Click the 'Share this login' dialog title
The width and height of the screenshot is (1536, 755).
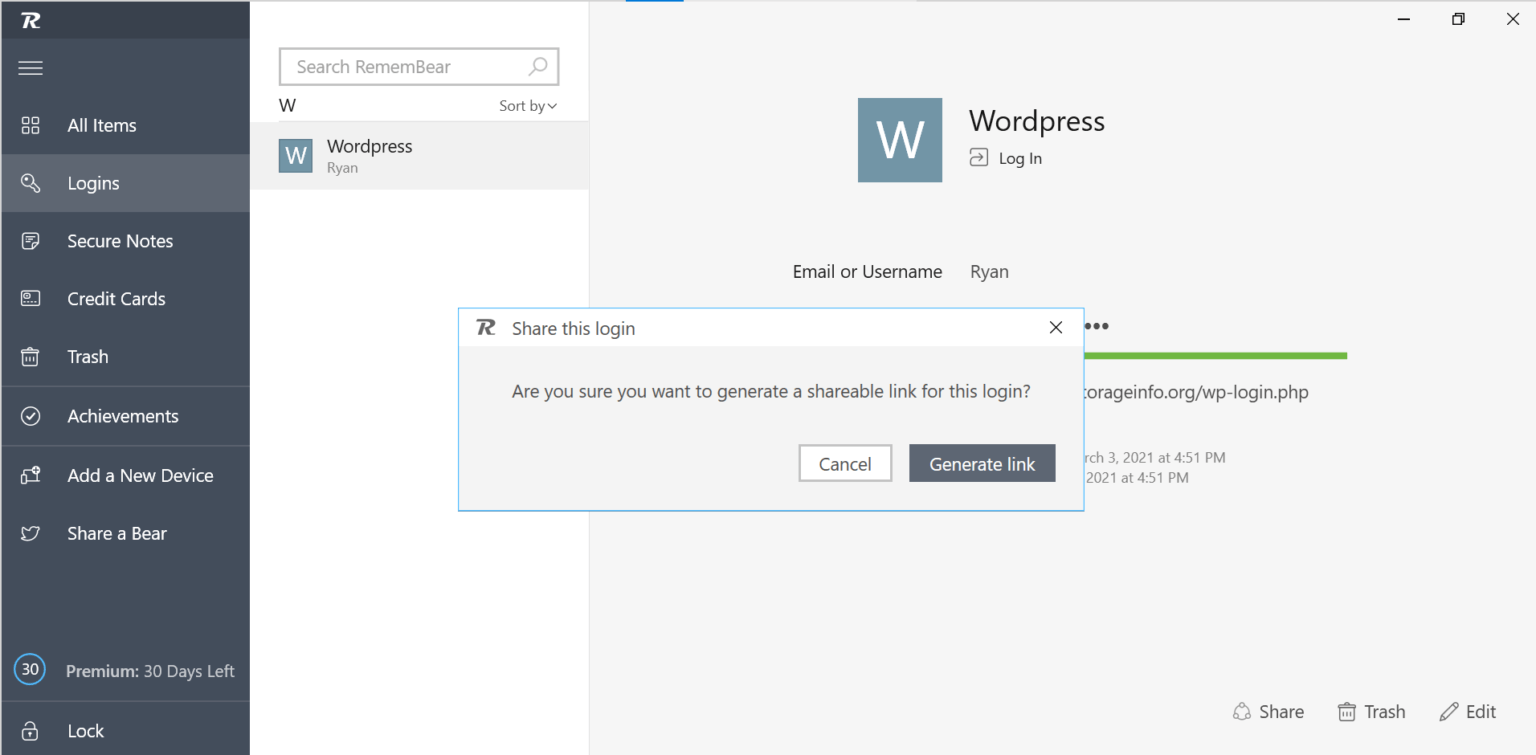pos(573,328)
